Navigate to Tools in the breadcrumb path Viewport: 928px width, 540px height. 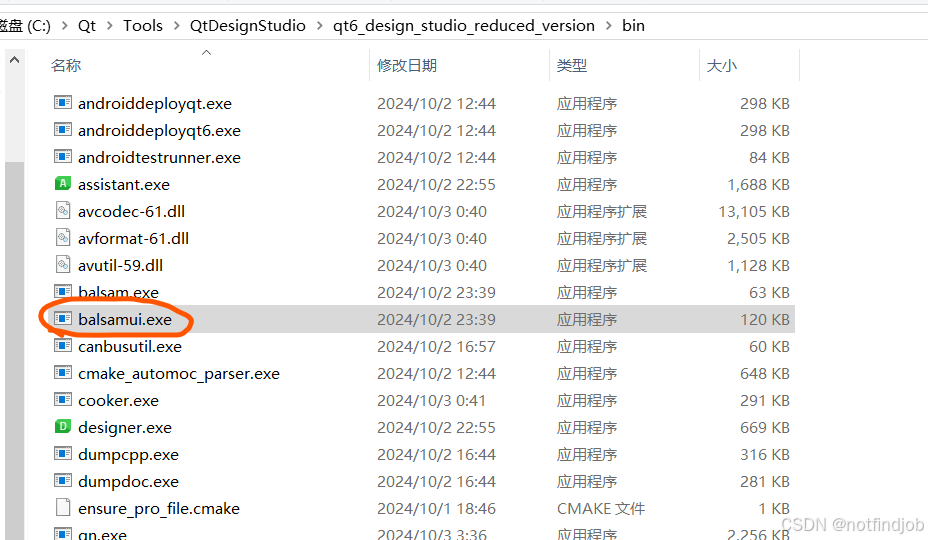tap(143, 25)
